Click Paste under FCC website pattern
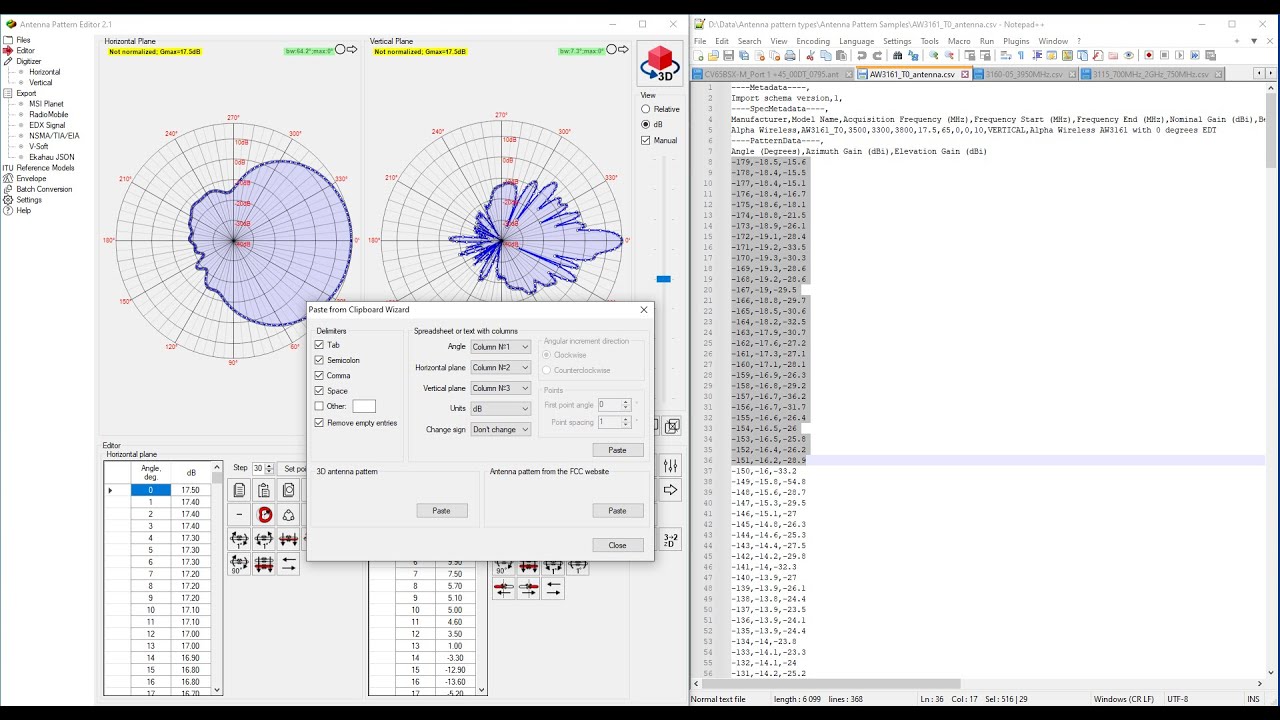This screenshot has height=720, width=1280. (x=617, y=510)
